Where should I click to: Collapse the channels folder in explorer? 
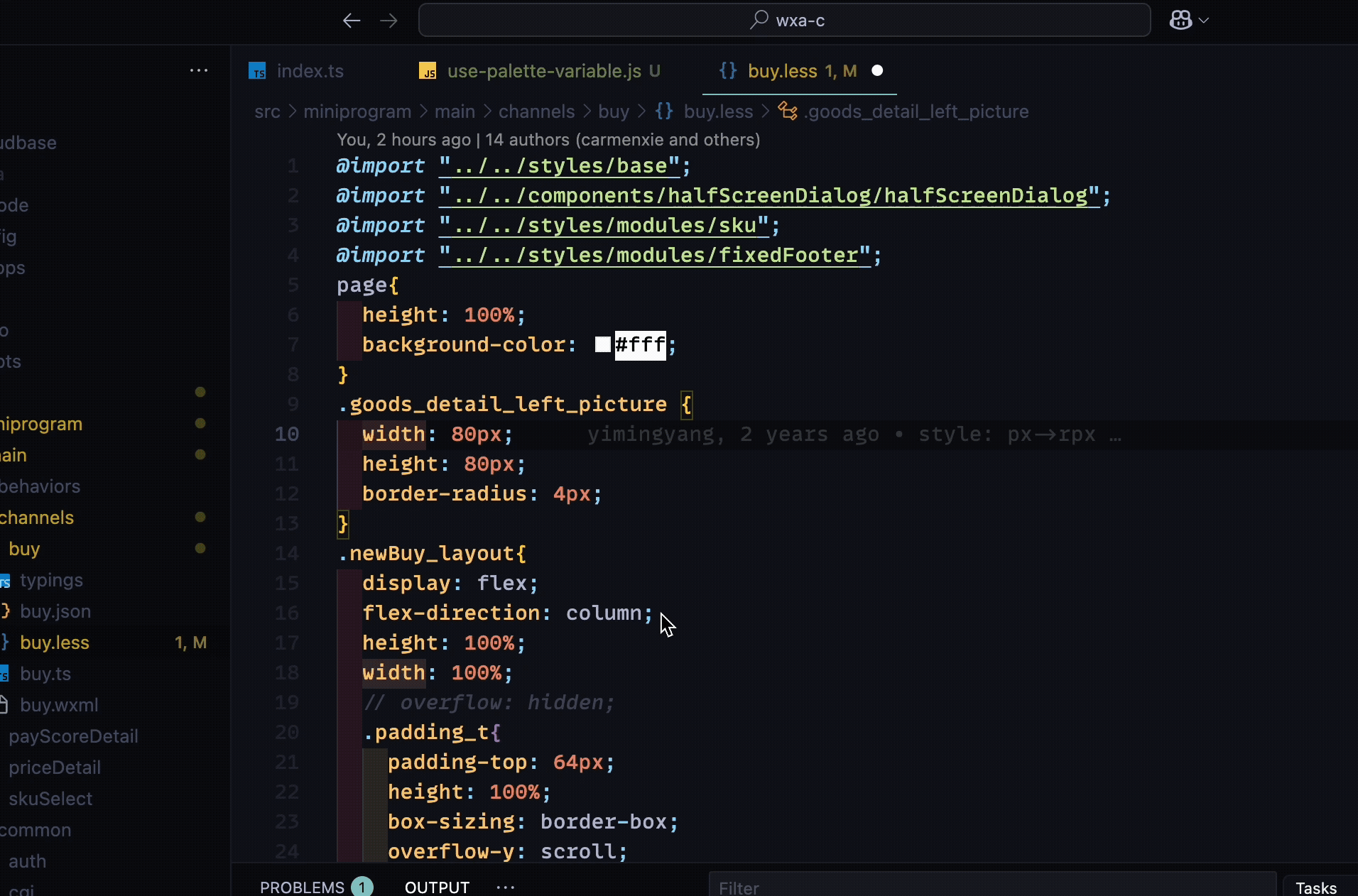tap(37, 518)
